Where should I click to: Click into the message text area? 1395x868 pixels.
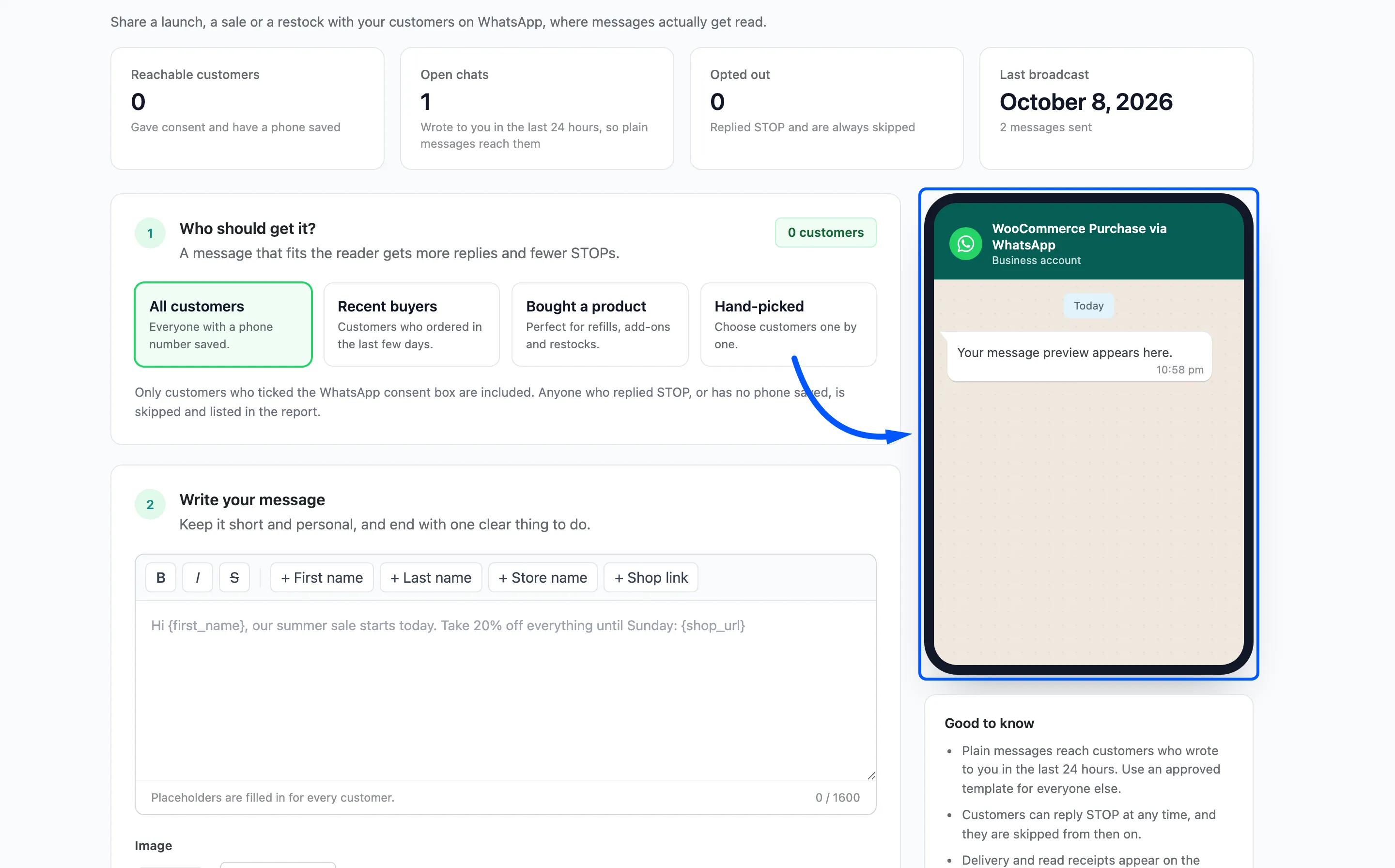[505, 691]
